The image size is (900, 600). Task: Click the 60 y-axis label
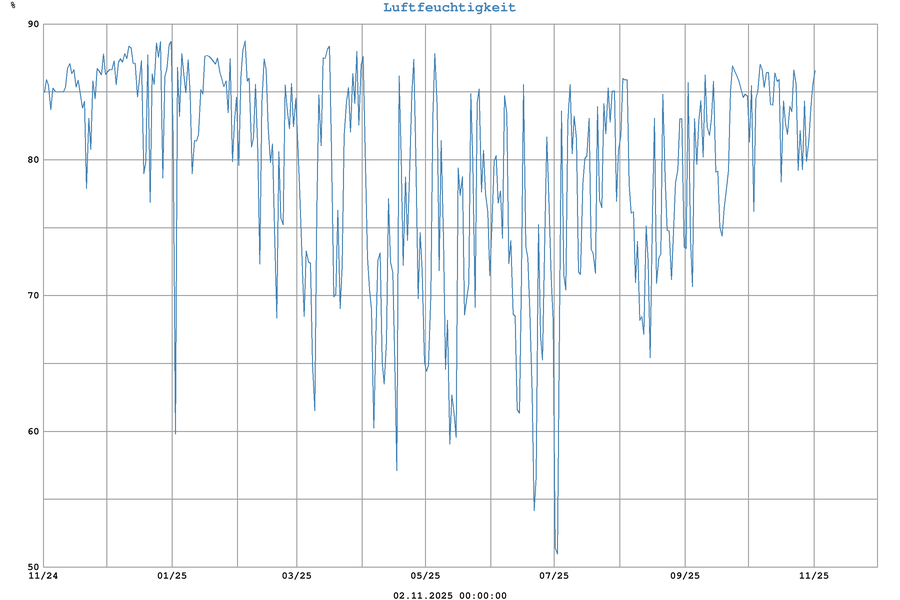(x=33, y=432)
